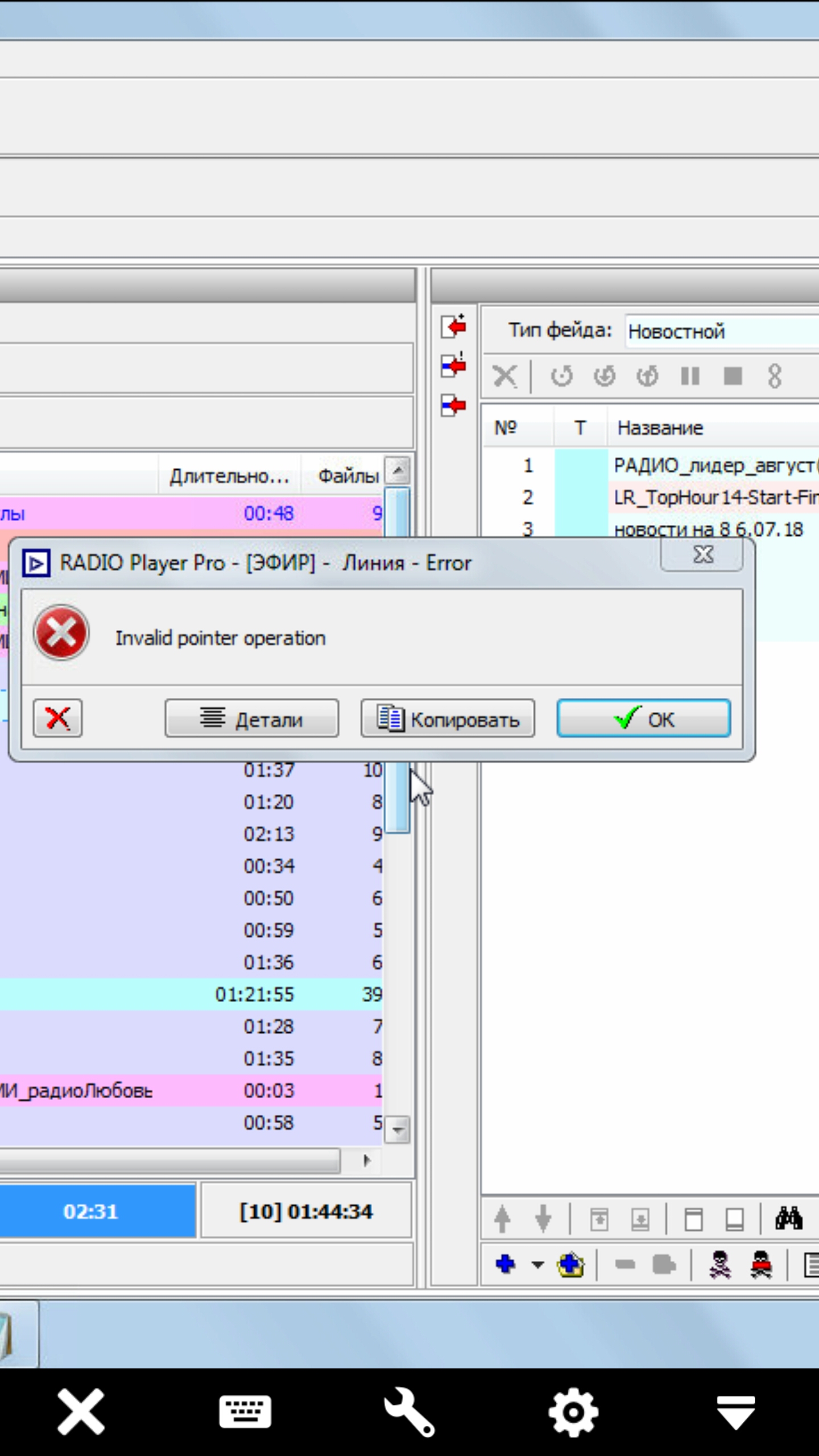Image resolution: width=819 pixels, height=1456 pixels.
Task: Click the gray minus remove icon
Action: click(x=625, y=1265)
